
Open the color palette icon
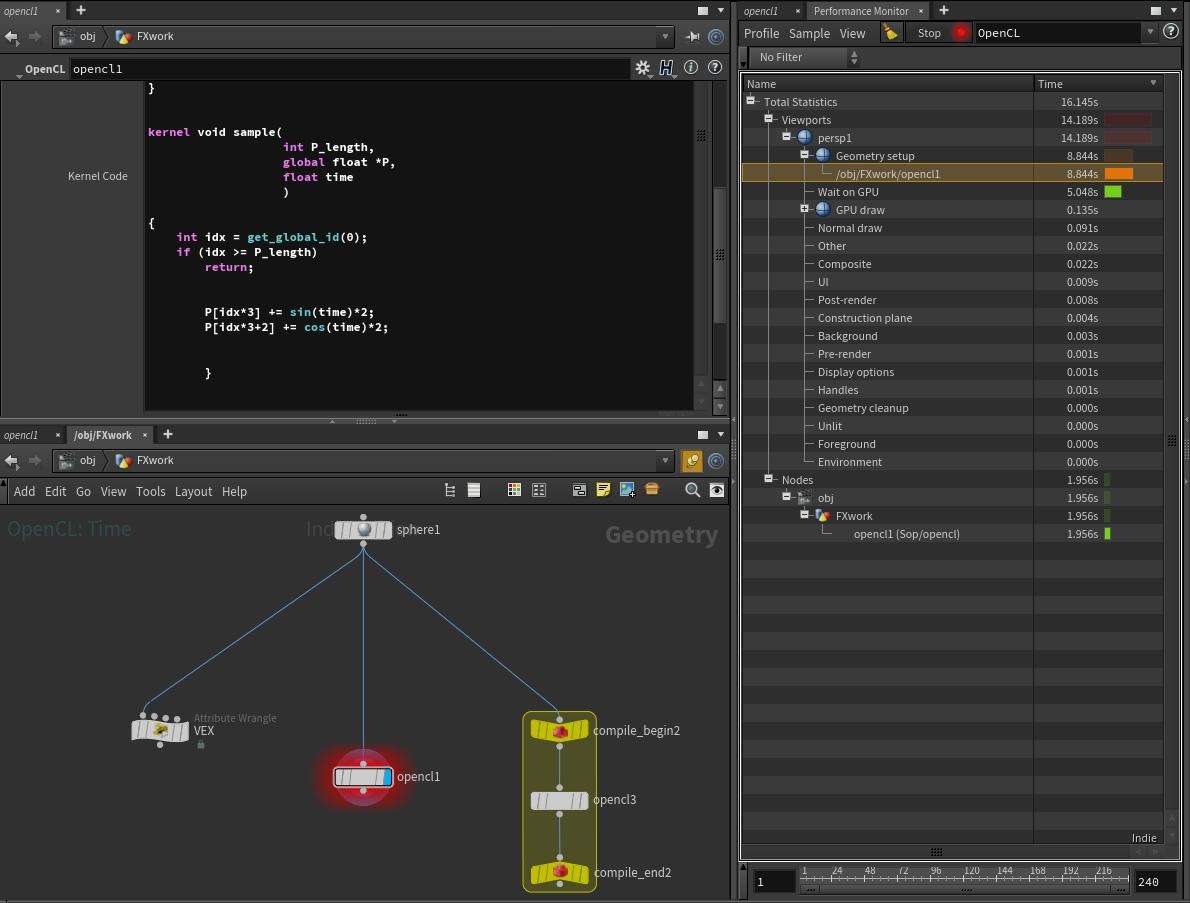(514, 490)
